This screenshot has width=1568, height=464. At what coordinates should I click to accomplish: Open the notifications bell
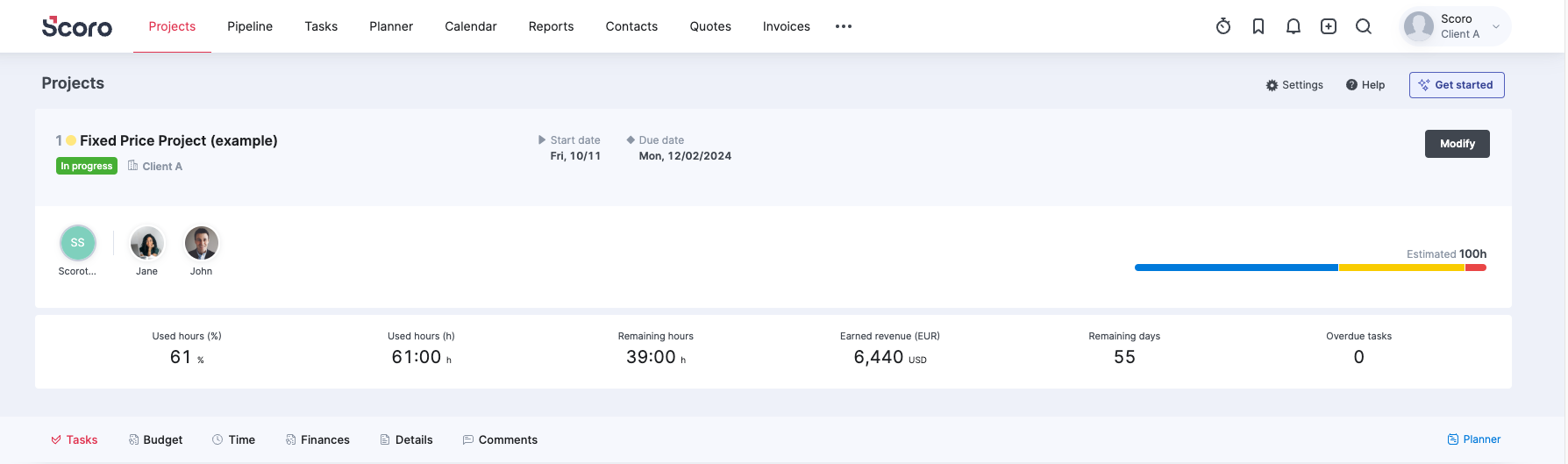click(1294, 26)
